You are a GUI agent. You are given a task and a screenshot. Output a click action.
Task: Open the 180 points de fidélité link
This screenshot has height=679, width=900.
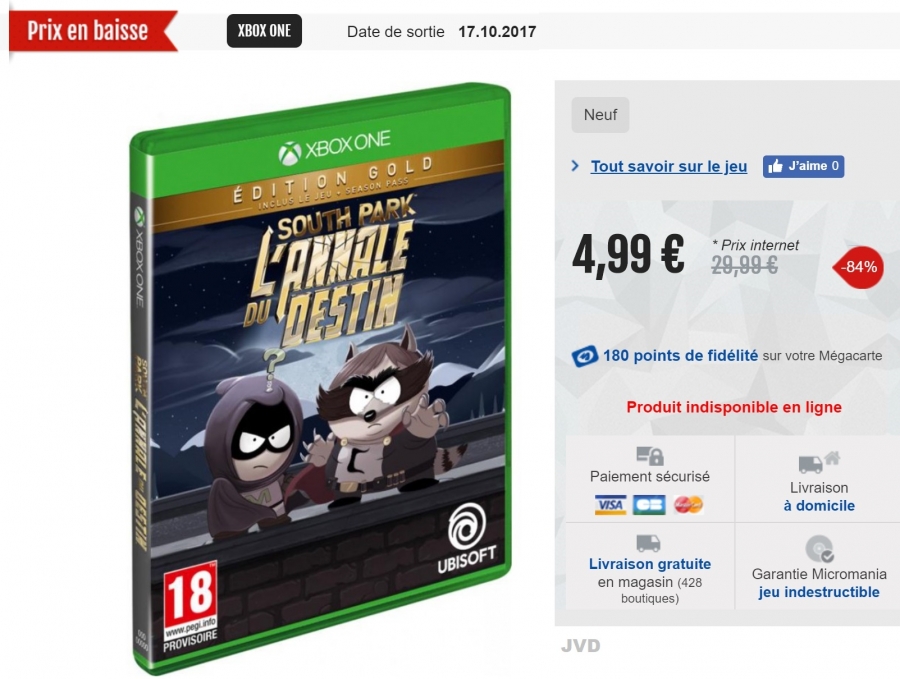click(x=680, y=356)
